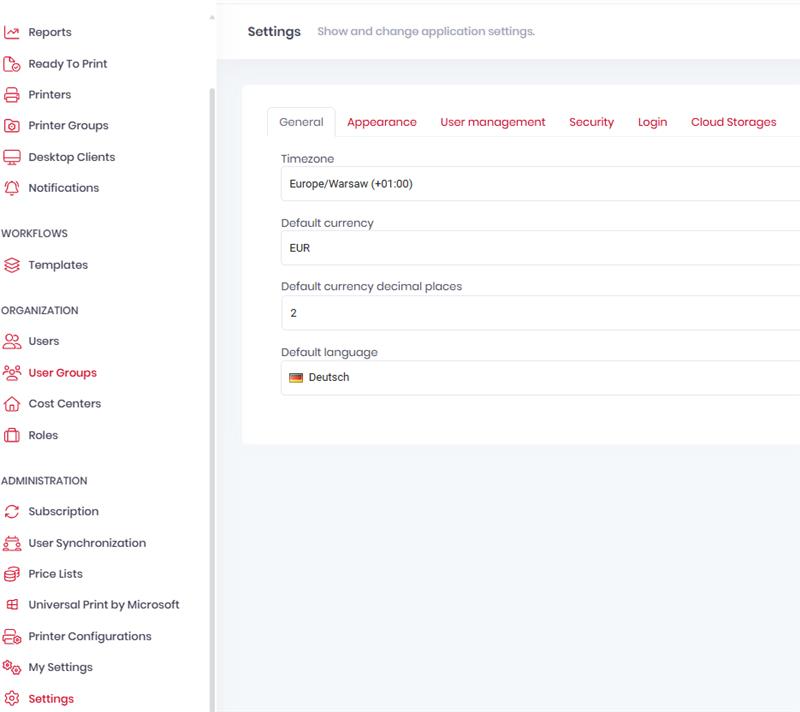Click the Printers icon
This screenshot has width=800, height=712.
[x=12, y=95]
